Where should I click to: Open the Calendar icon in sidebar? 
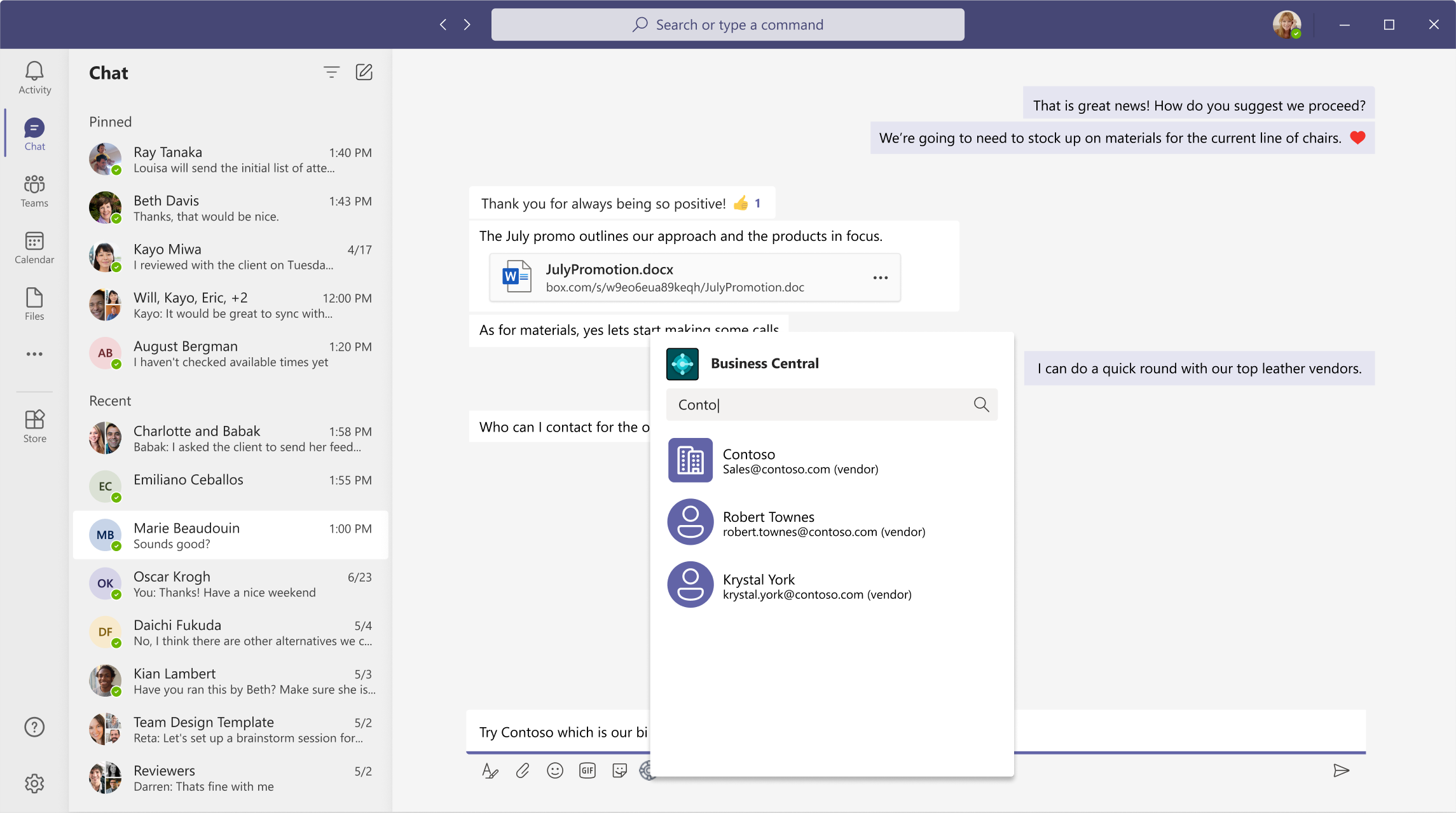point(35,247)
